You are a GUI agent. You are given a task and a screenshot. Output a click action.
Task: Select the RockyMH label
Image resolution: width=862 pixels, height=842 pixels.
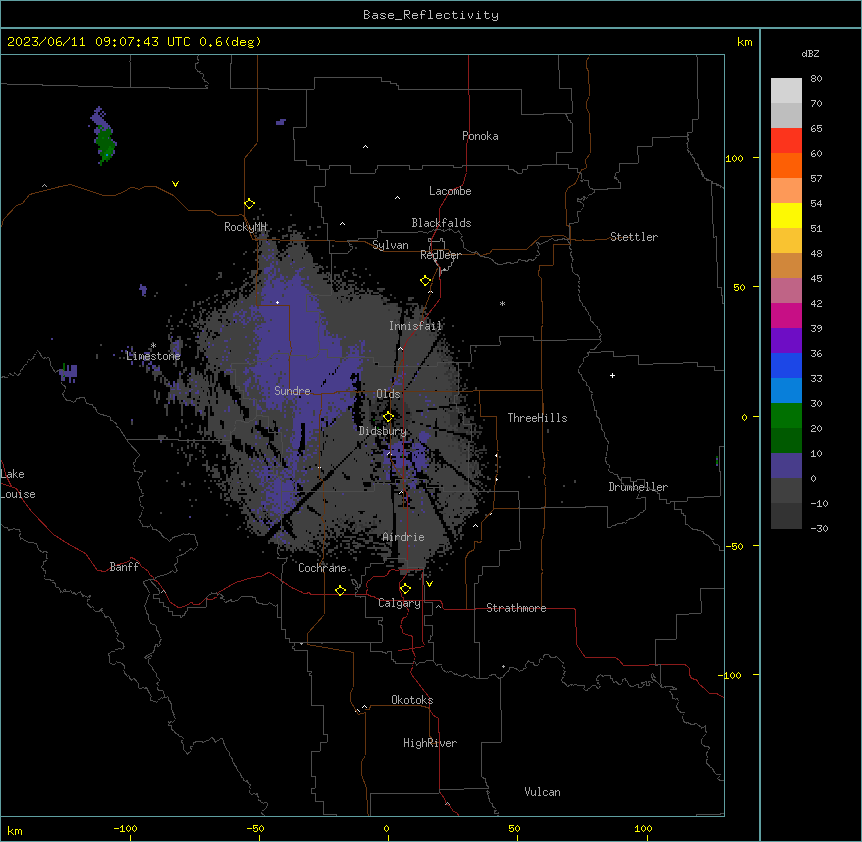tap(245, 227)
